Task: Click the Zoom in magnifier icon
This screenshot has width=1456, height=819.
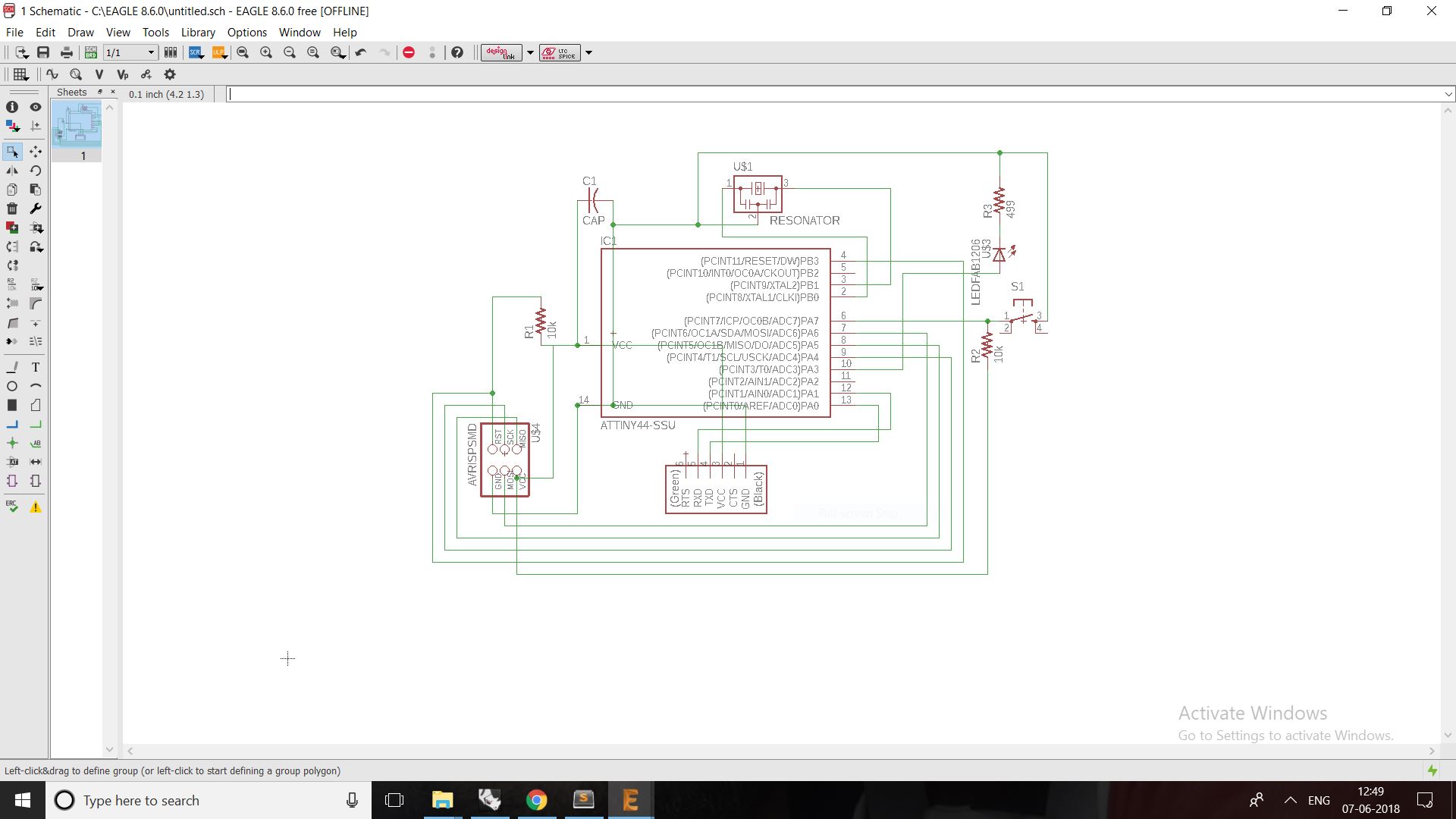Action: (x=266, y=52)
